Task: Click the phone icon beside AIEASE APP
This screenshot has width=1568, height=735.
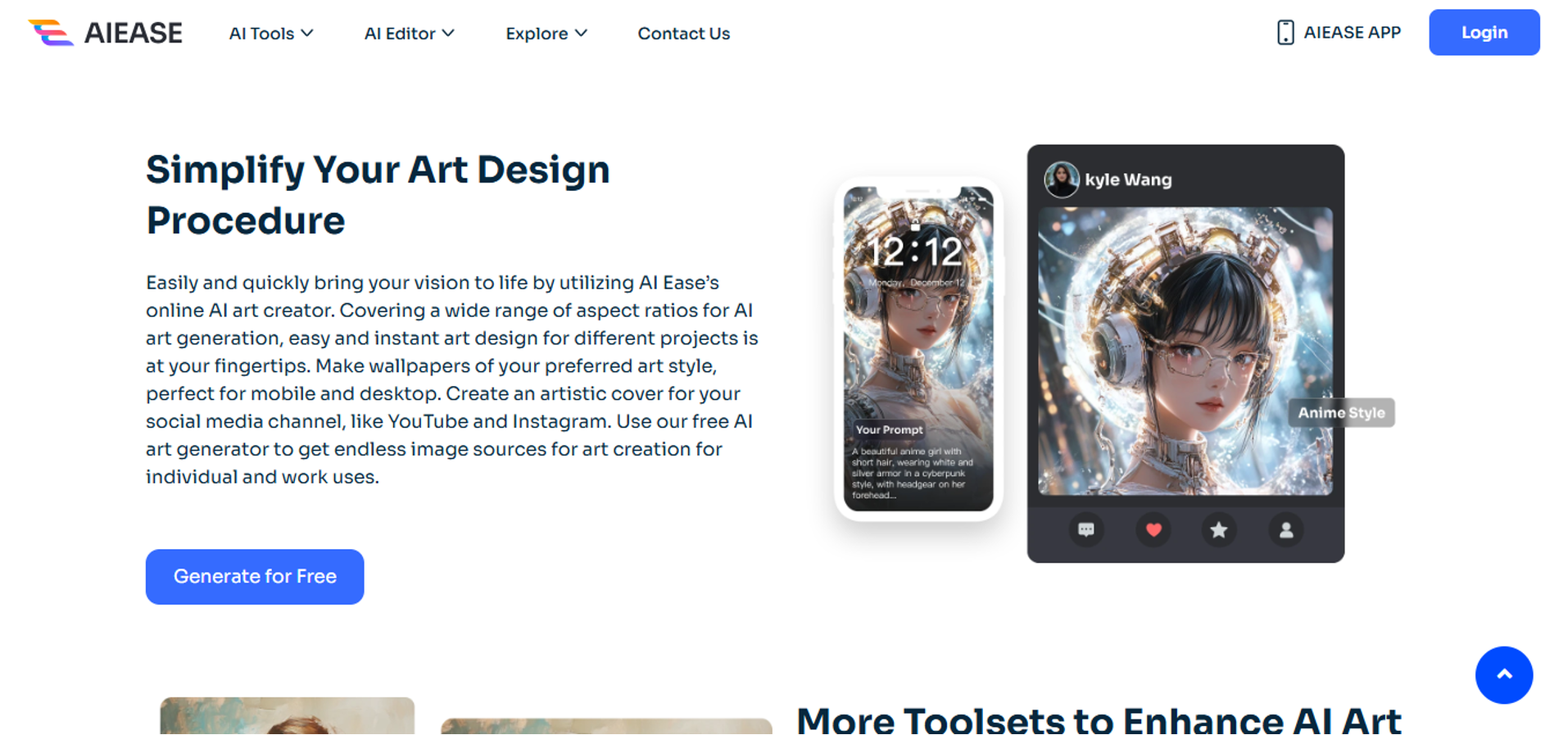Action: click(1285, 33)
